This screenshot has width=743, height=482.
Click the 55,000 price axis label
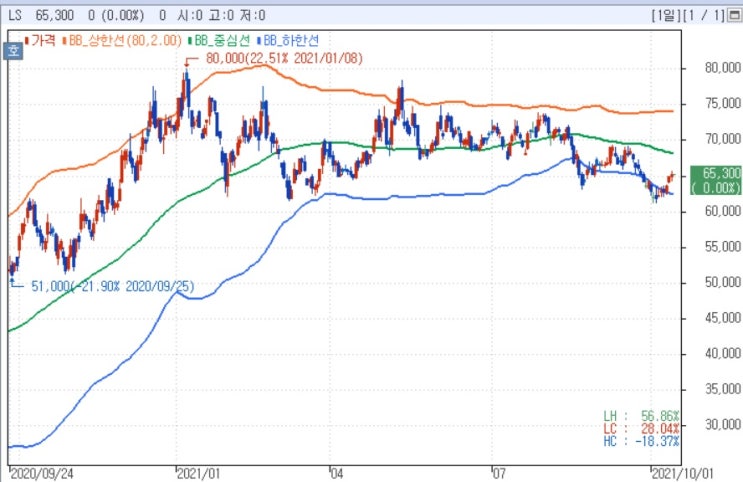723,246
